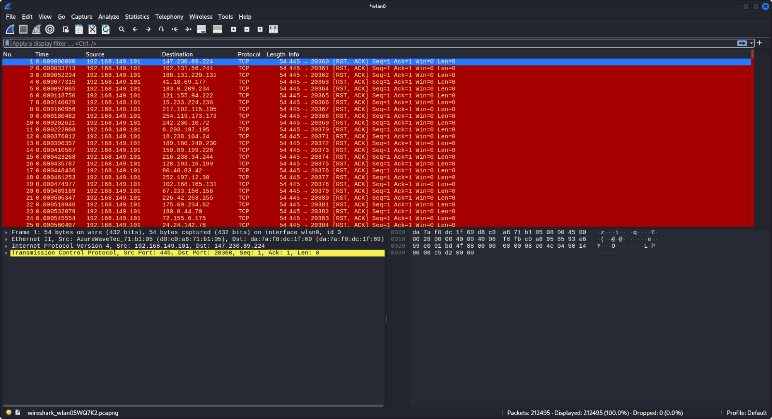
Task: Open the Telephony menu
Action: tap(169, 17)
